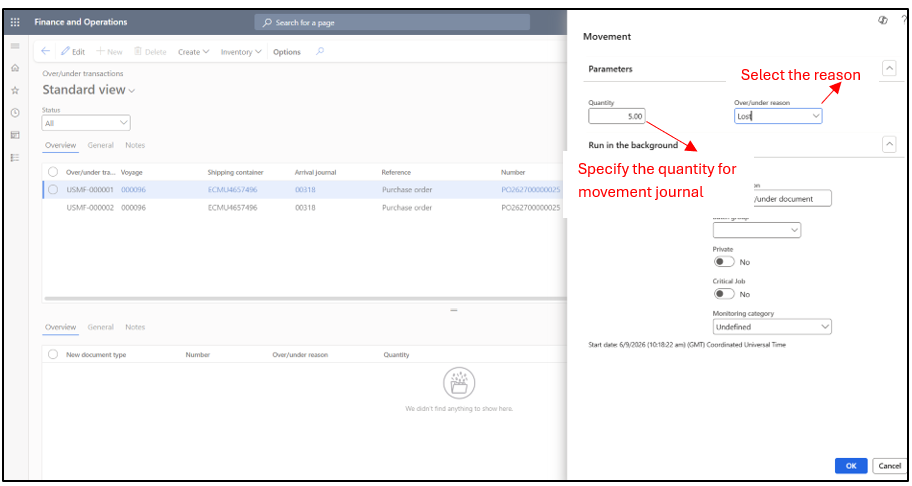Click the toolbar search magnifier icon
The image size is (912, 486).
coord(319,51)
